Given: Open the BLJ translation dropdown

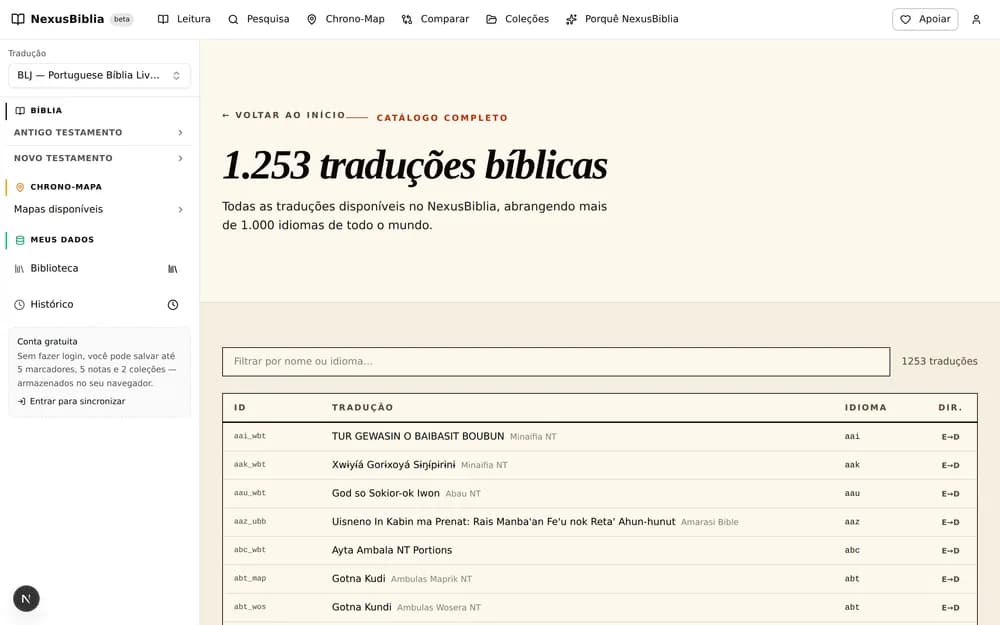Looking at the screenshot, I should point(99,75).
